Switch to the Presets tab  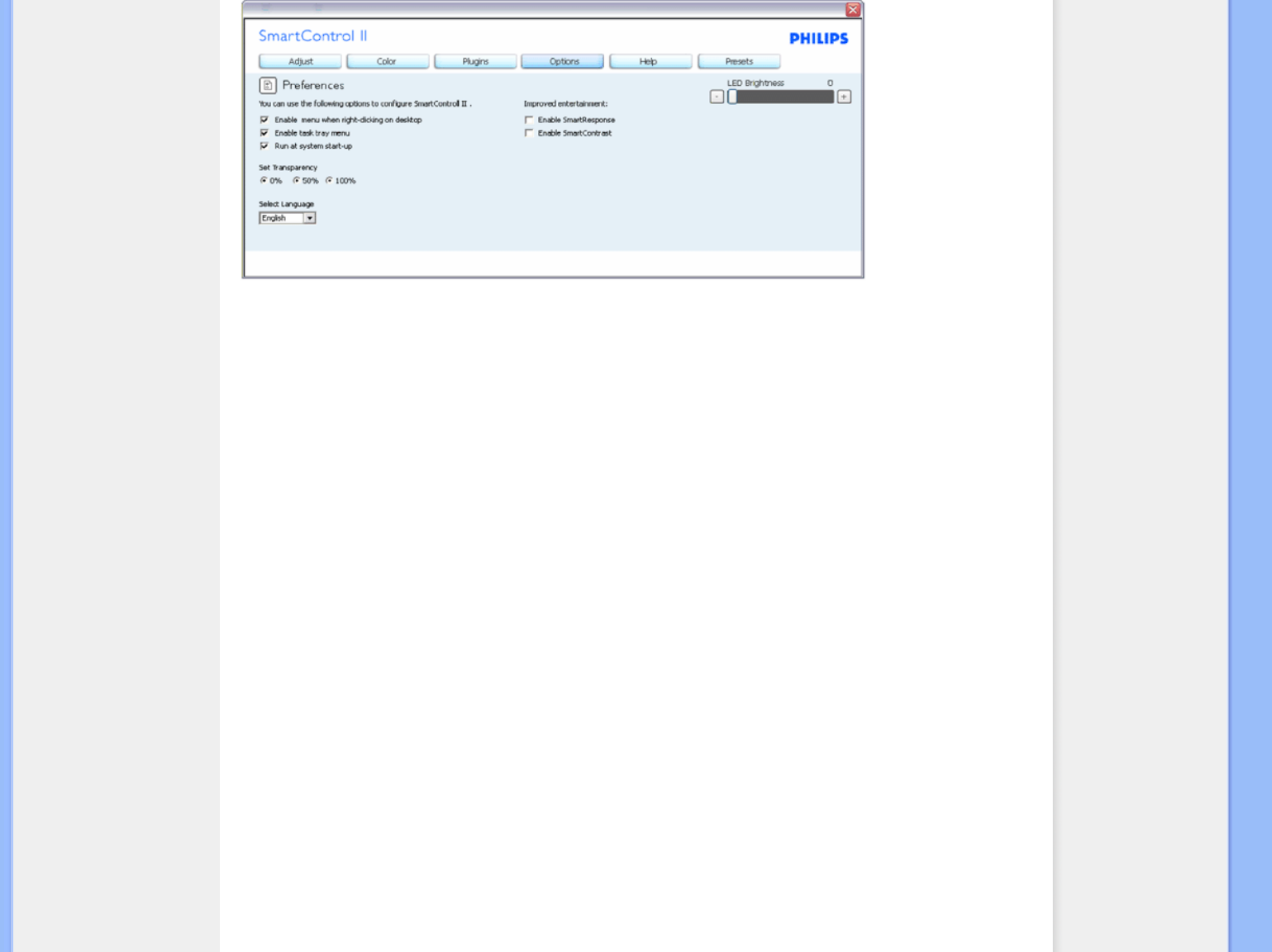(x=739, y=61)
